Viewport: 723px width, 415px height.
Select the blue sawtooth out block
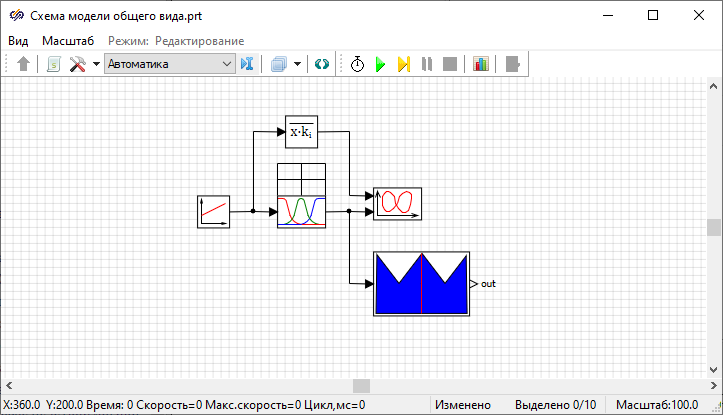pos(421,284)
